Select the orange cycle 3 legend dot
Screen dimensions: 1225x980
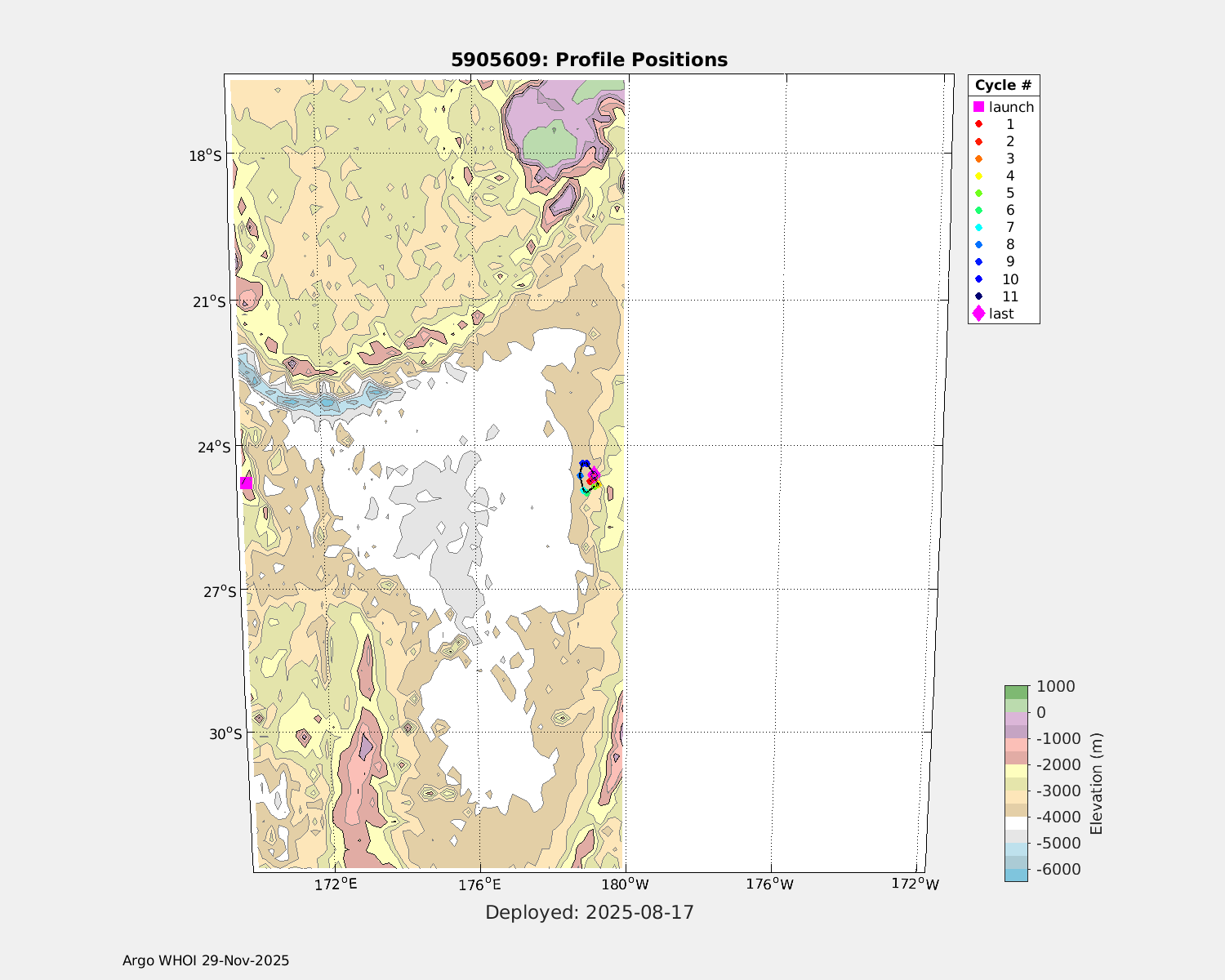click(x=978, y=158)
